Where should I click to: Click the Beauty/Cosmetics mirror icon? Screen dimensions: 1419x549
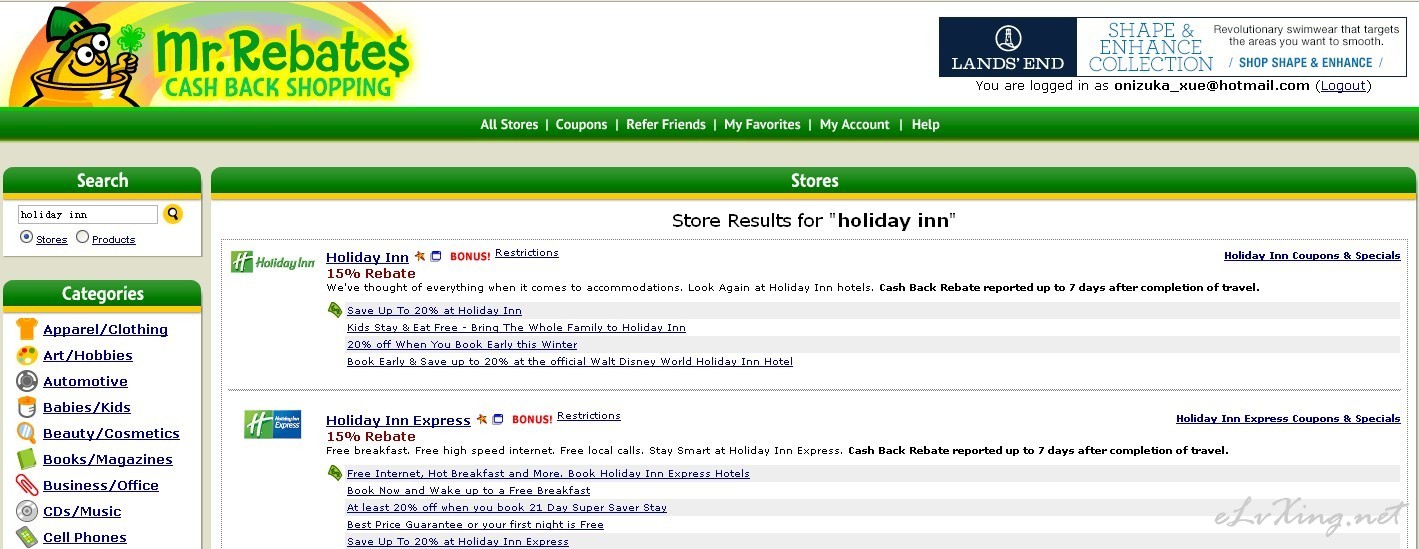tap(27, 433)
